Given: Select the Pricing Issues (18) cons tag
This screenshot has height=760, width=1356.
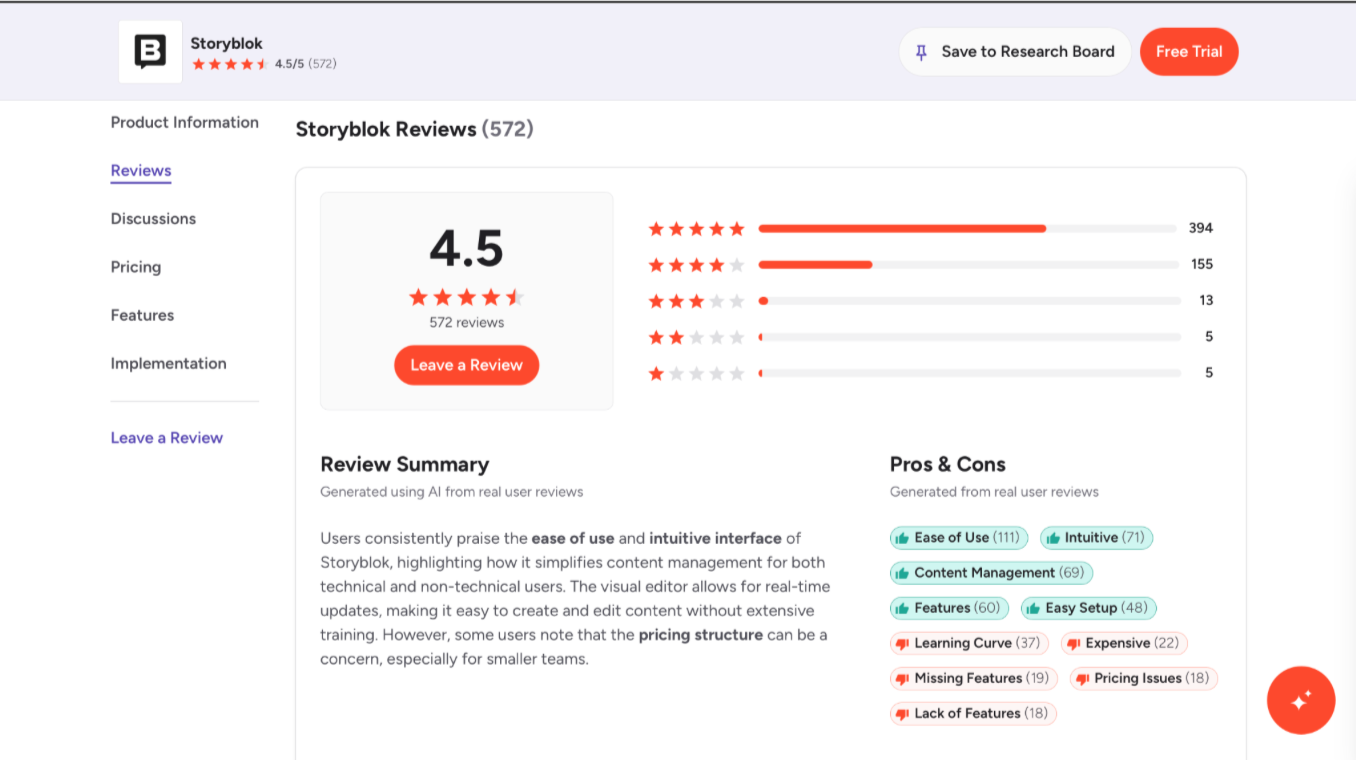Looking at the screenshot, I should coord(1143,678).
